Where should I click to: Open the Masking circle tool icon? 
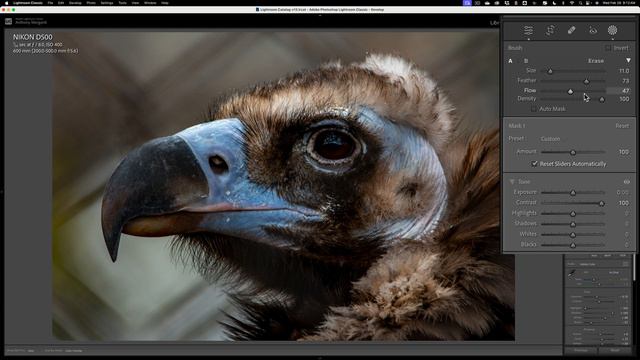612,30
